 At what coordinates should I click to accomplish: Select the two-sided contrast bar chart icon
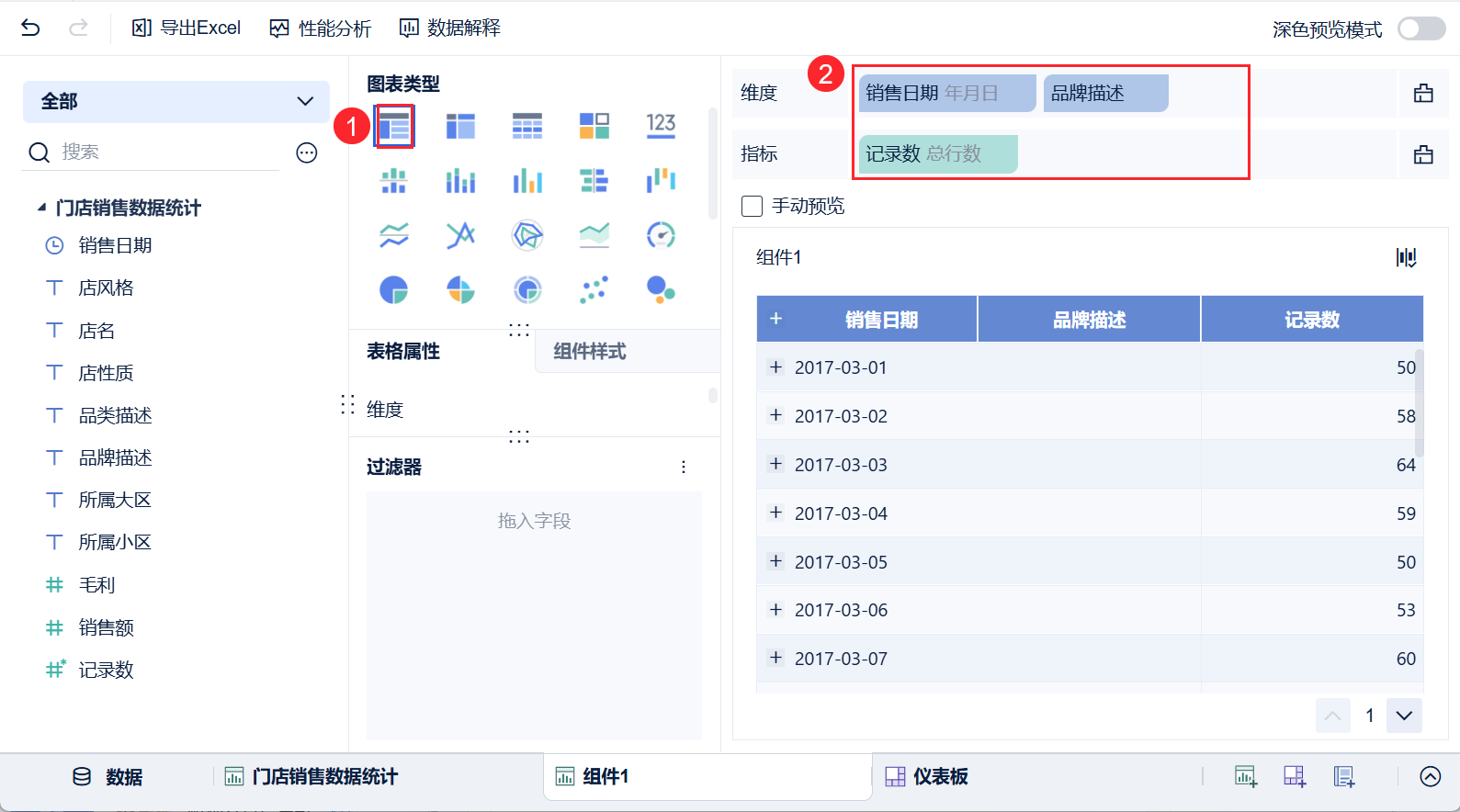[x=594, y=181]
